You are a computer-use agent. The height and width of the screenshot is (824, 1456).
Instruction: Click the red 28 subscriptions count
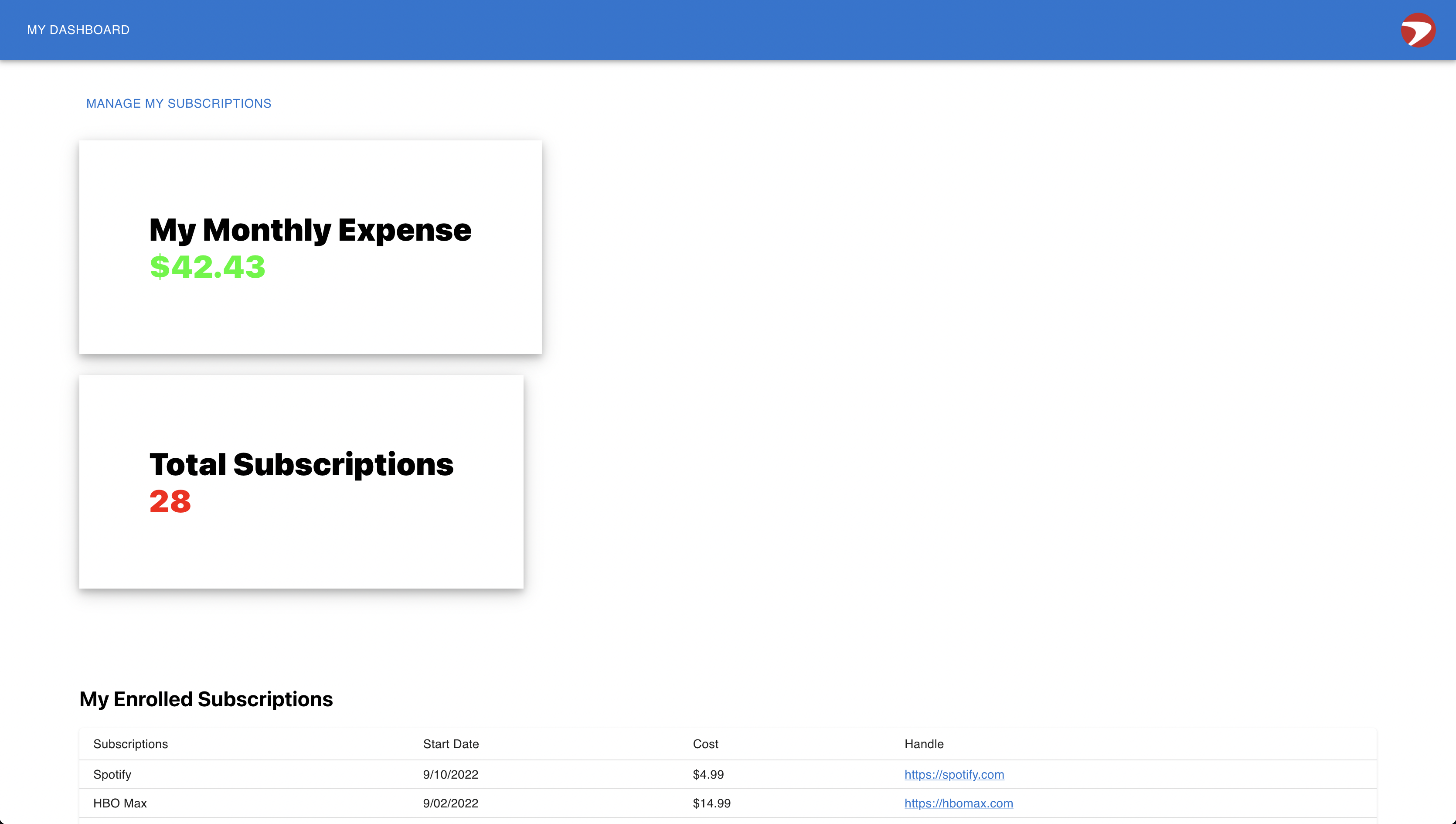tap(170, 501)
